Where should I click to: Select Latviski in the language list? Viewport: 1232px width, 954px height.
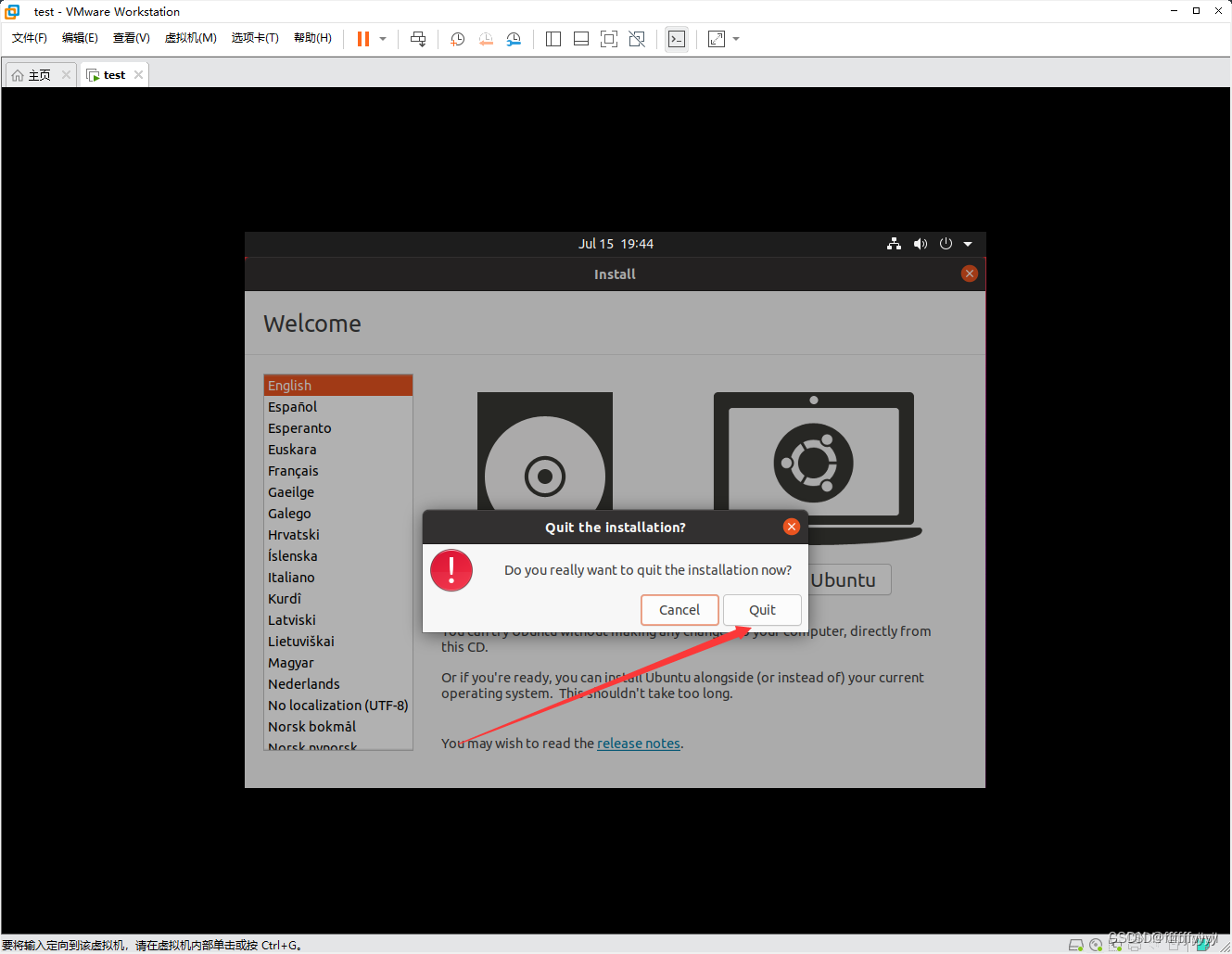338,620
